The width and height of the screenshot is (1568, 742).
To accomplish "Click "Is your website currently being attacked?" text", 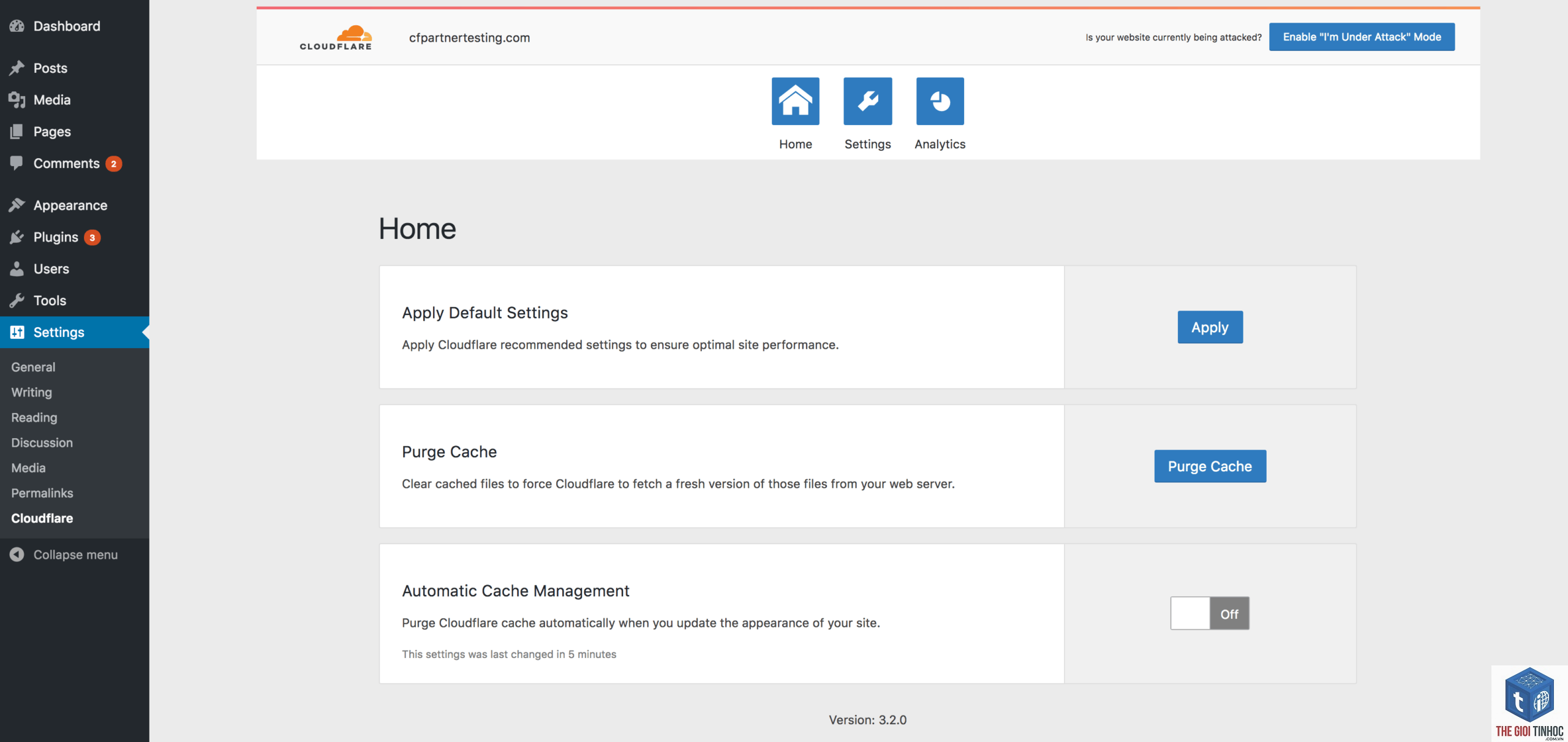I will click(x=1173, y=37).
